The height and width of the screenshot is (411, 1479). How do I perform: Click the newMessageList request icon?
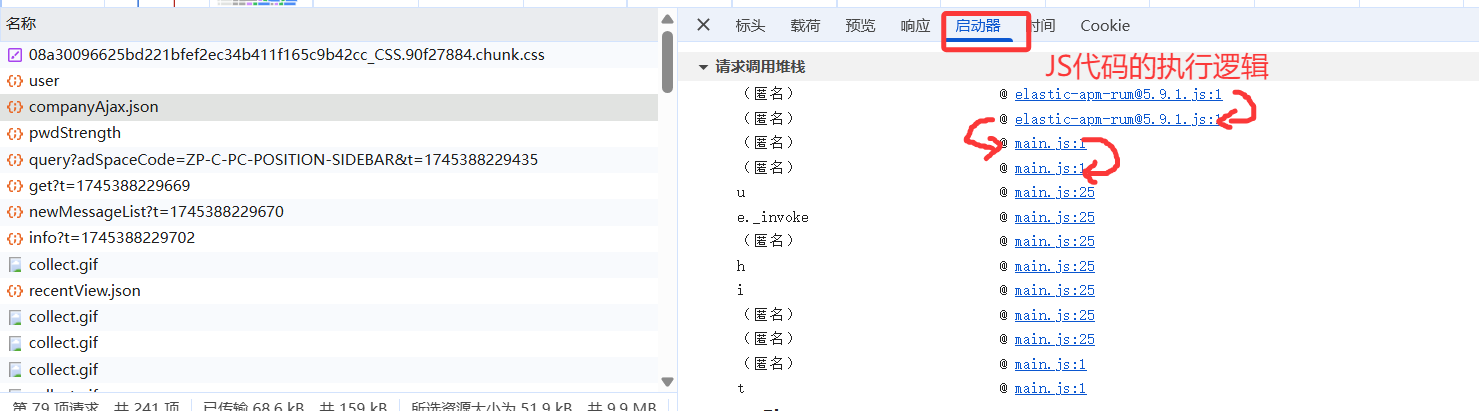15,212
